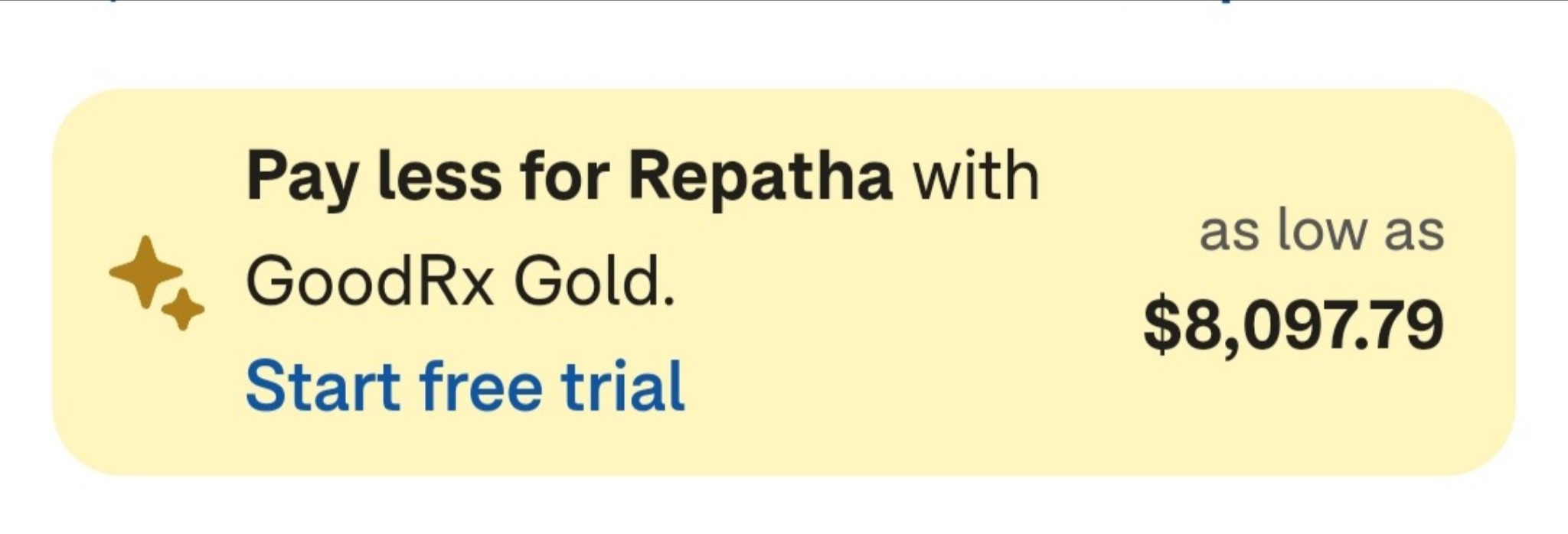Click the word "GoodRx" in the banner

[370, 281]
